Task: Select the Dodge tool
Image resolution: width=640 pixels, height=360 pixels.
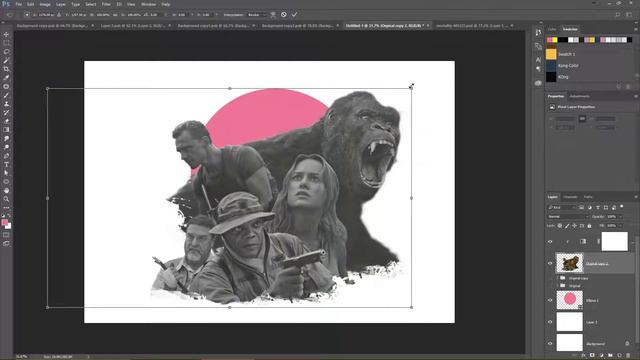Action: click(x=6, y=147)
